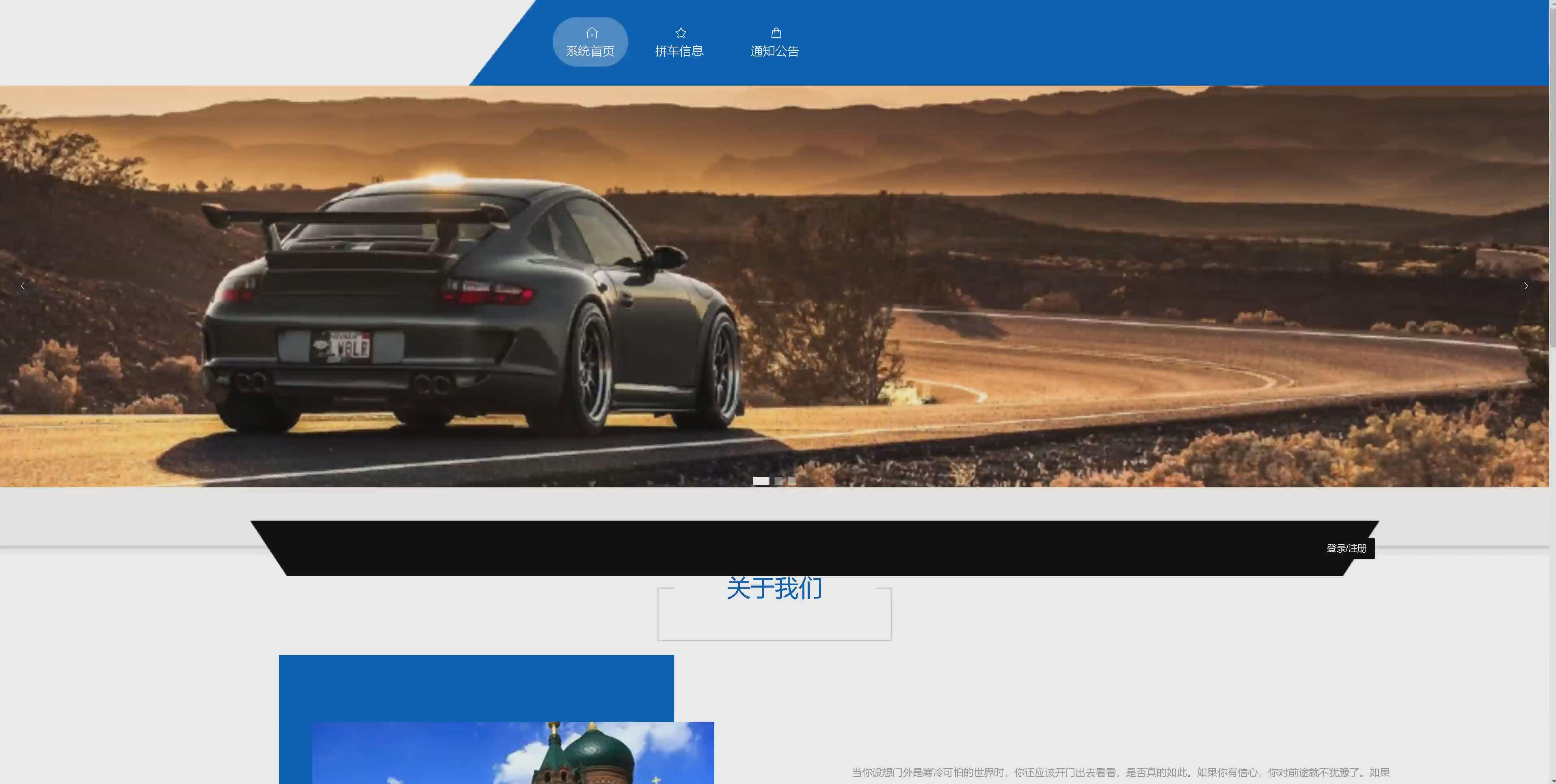This screenshot has height=784, width=1556.
Task: Select the first active carousel indicator
Action: (761, 481)
